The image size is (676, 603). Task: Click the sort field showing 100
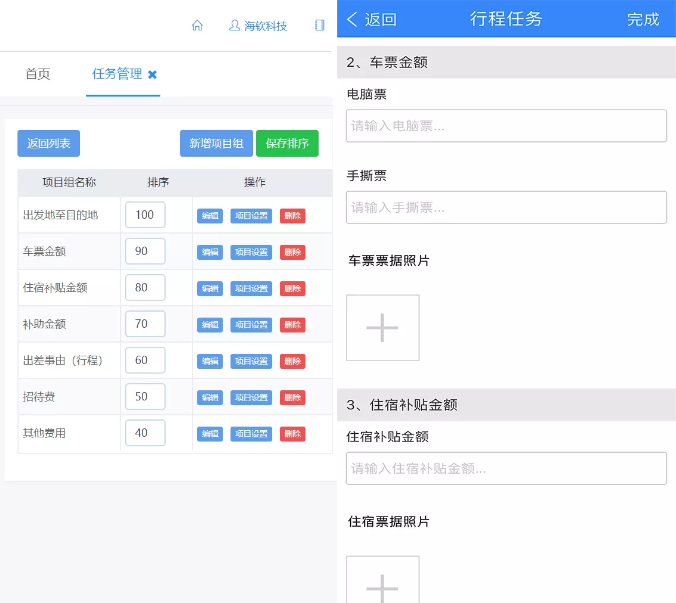[145, 215]
